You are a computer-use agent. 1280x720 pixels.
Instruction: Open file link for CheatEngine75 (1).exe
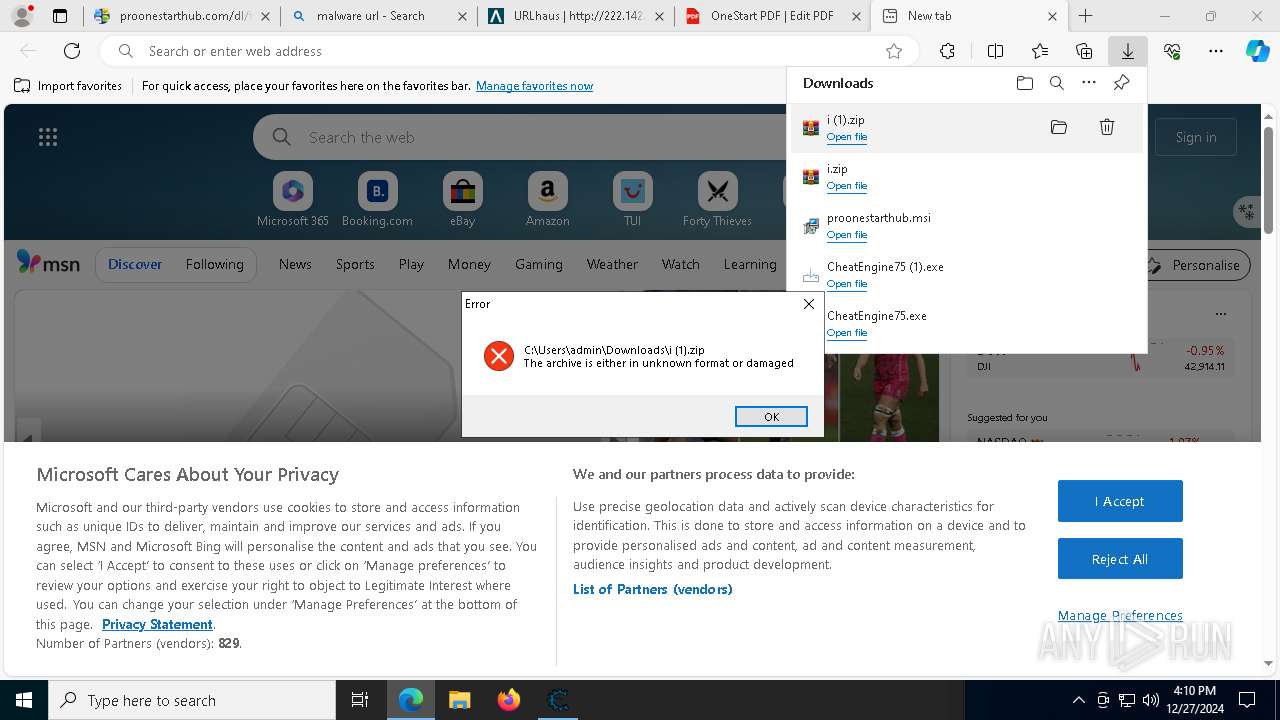[847, 284]
